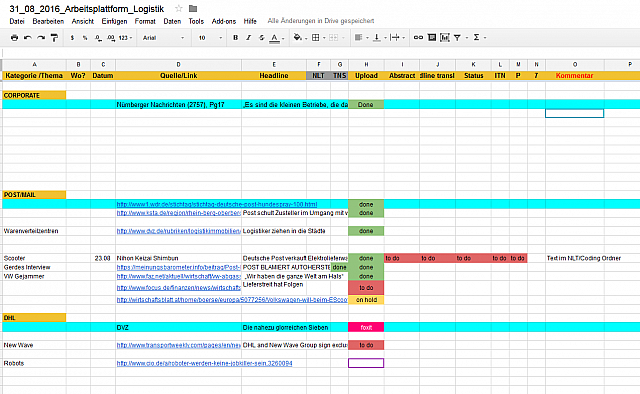Redo the last action
Viewport: 640px width, 394px height.
(x=41, y=38)
